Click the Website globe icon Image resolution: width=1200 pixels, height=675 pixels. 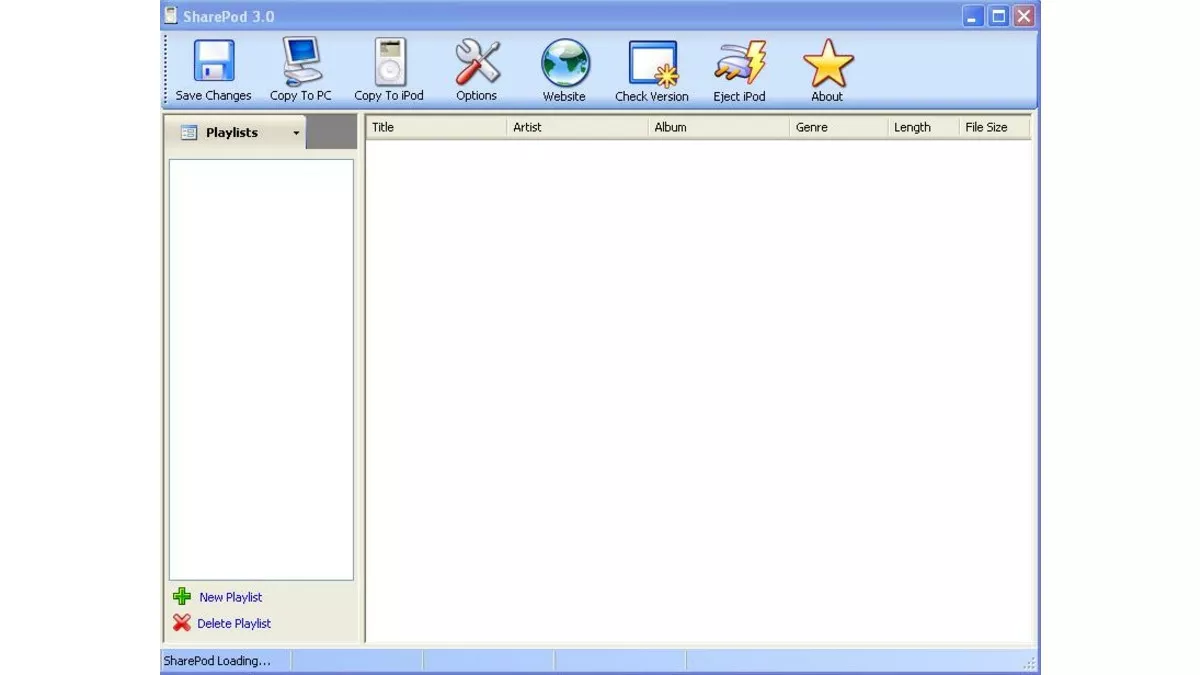[x=564, y=62]
